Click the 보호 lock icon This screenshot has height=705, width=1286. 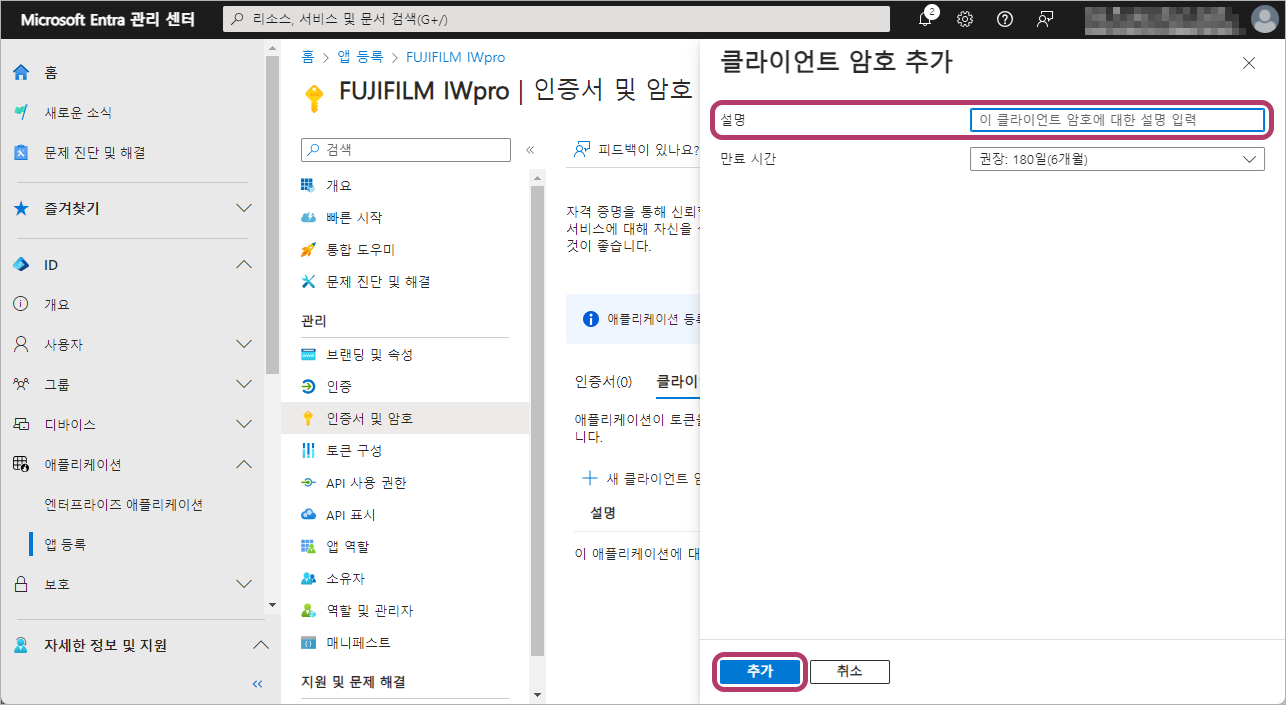[x=21, y=584]
